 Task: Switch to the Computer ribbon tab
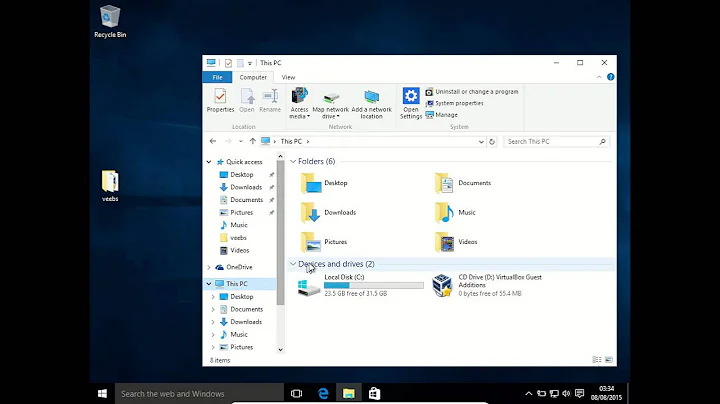(x=253, y=77)
